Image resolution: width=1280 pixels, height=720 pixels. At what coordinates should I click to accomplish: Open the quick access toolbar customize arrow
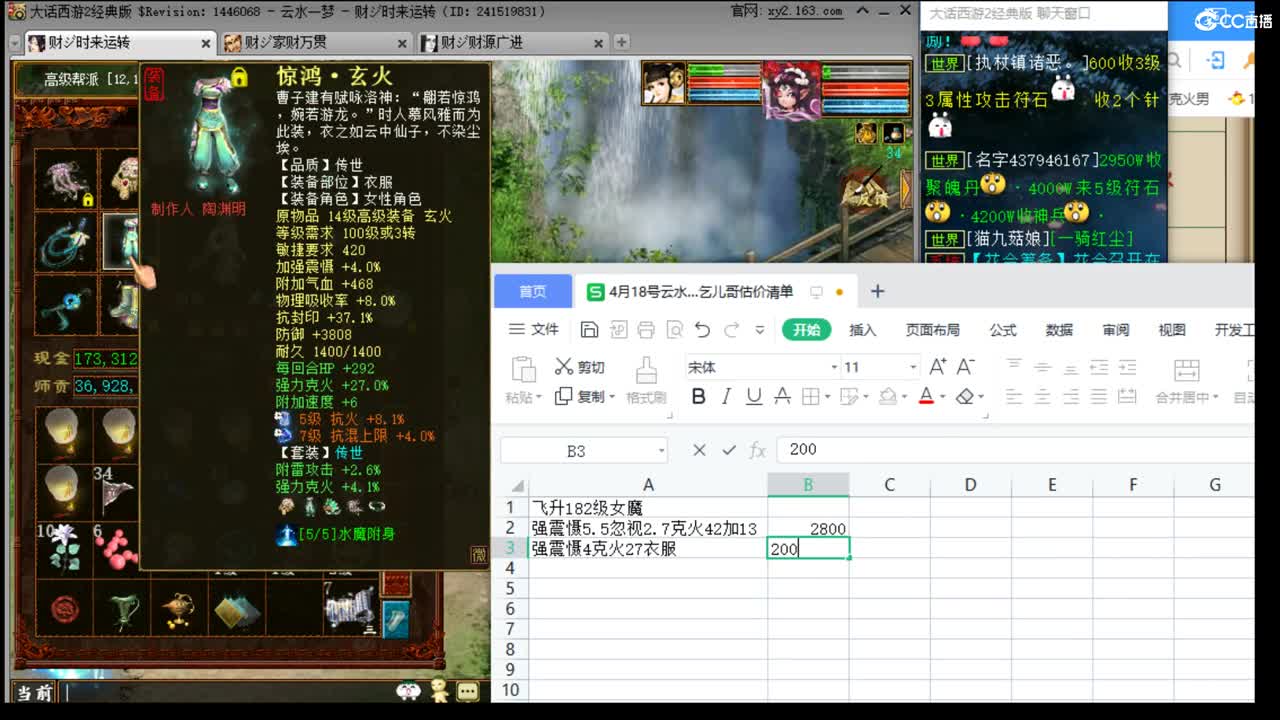[760, 330]
